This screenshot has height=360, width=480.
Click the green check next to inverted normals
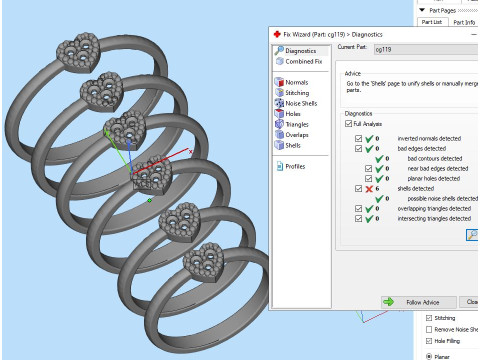click(x=369, y=138)
